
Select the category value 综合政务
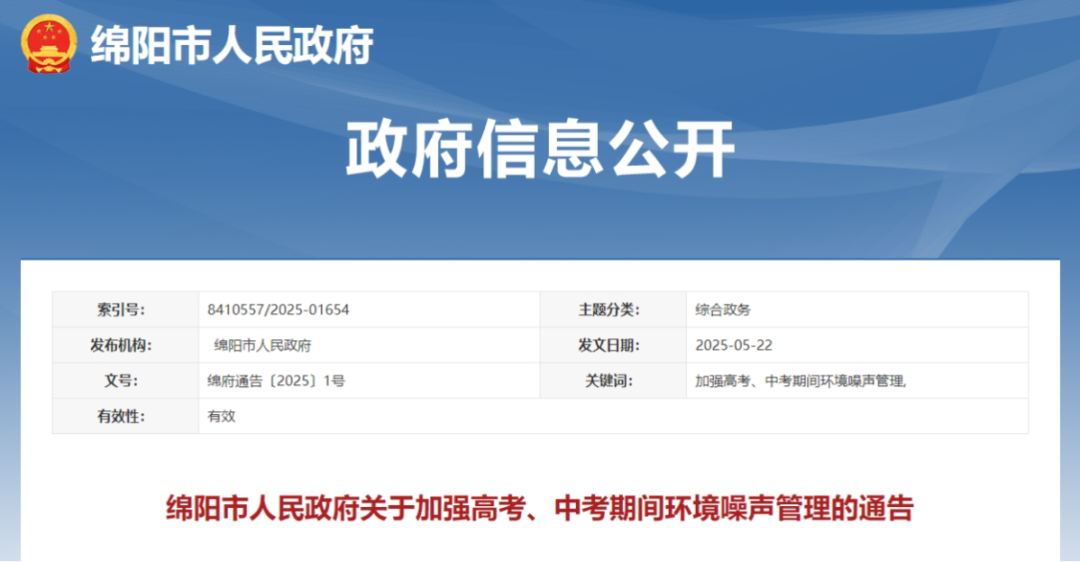pos(723,310)
